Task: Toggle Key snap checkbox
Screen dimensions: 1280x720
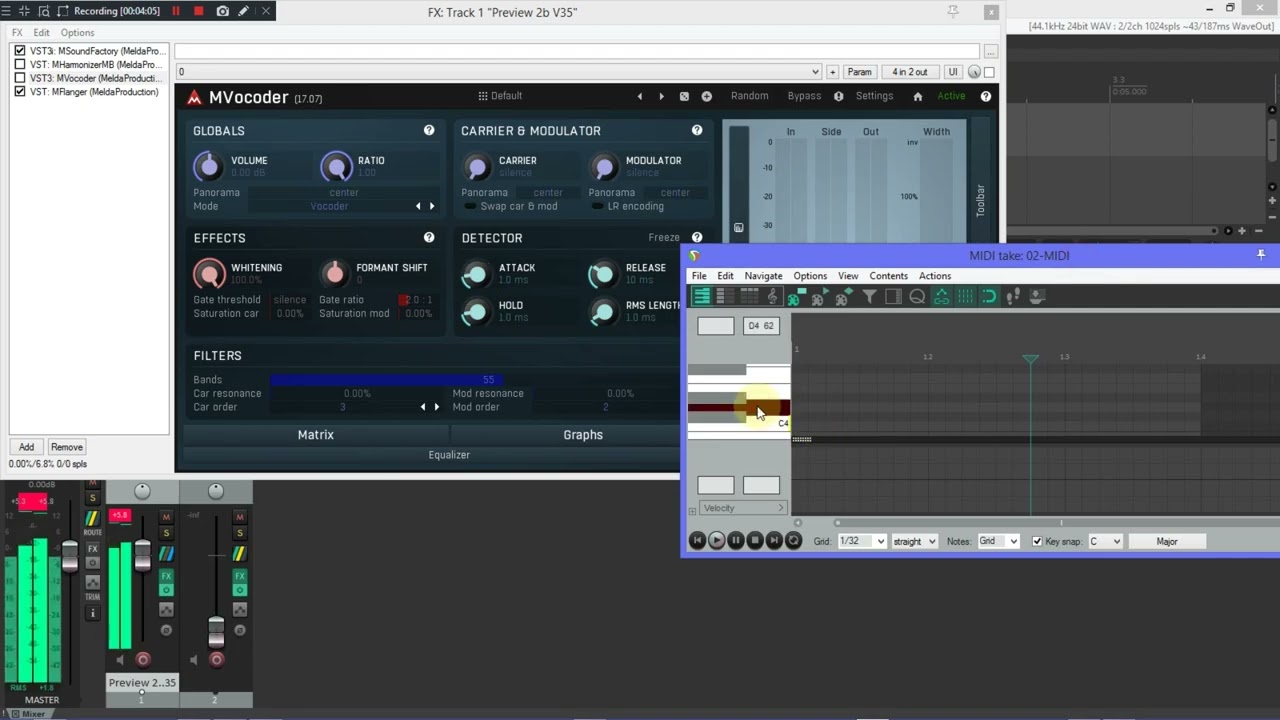Action: pos(1037,541)
